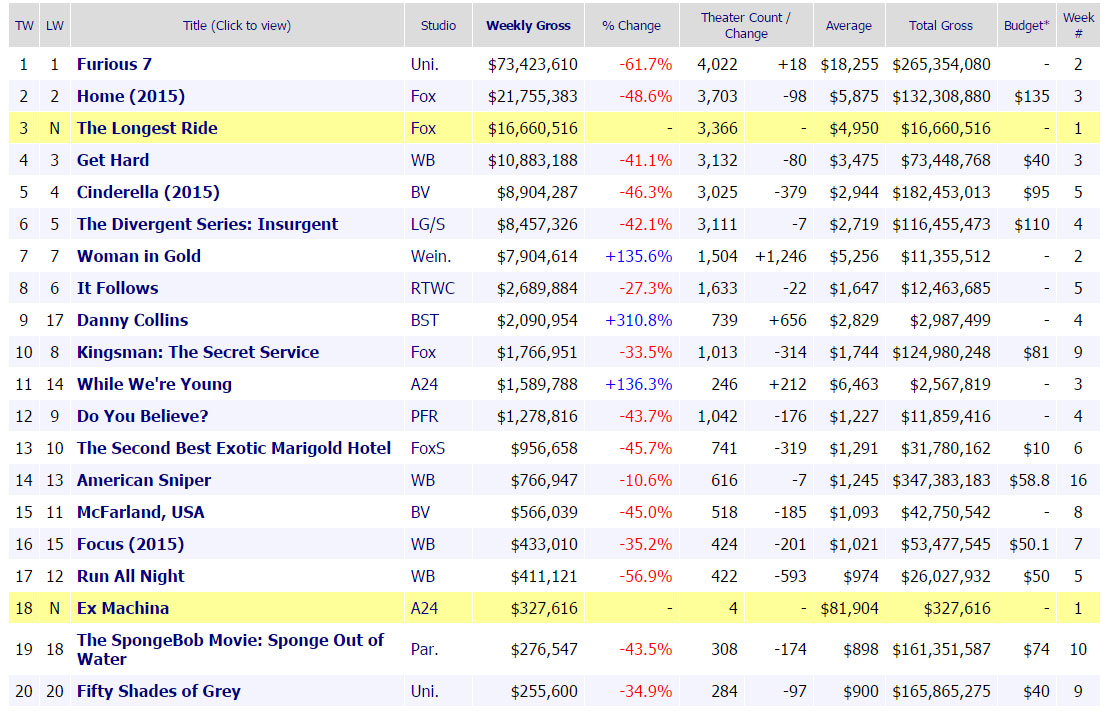Select the 4,022 theater count value

click(x=717, y=64)
